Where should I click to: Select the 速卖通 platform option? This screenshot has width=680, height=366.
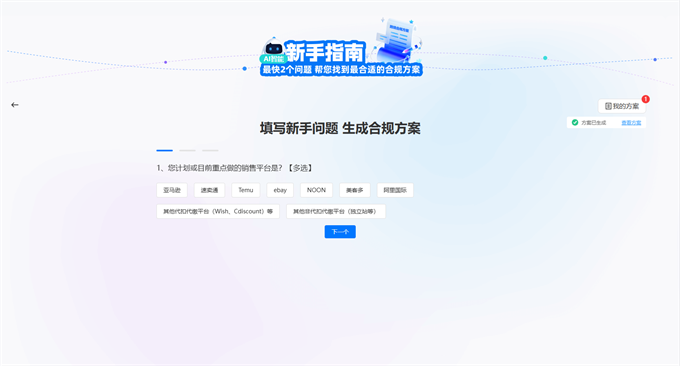click(x=209, y=190)
